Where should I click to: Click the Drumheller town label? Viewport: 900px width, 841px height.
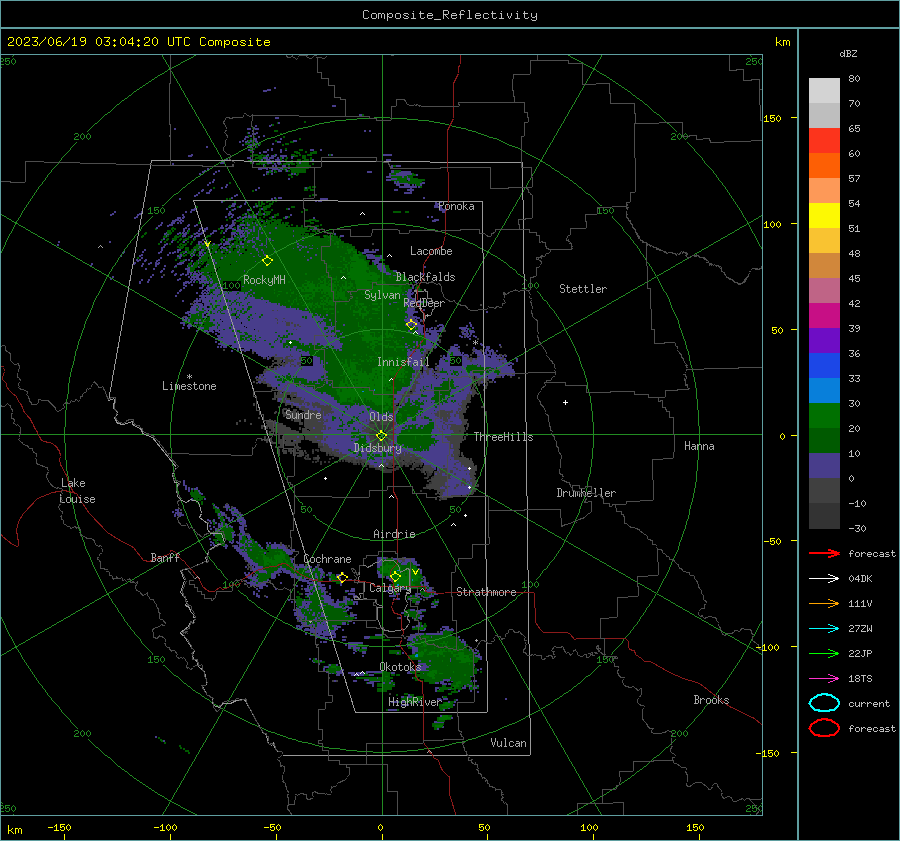(586, 493)
